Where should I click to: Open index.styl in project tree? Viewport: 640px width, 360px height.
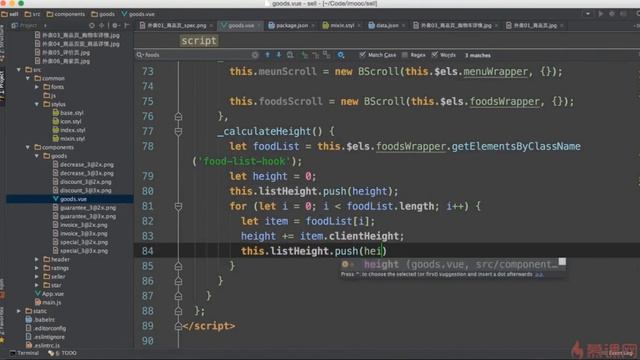[69, 130]
